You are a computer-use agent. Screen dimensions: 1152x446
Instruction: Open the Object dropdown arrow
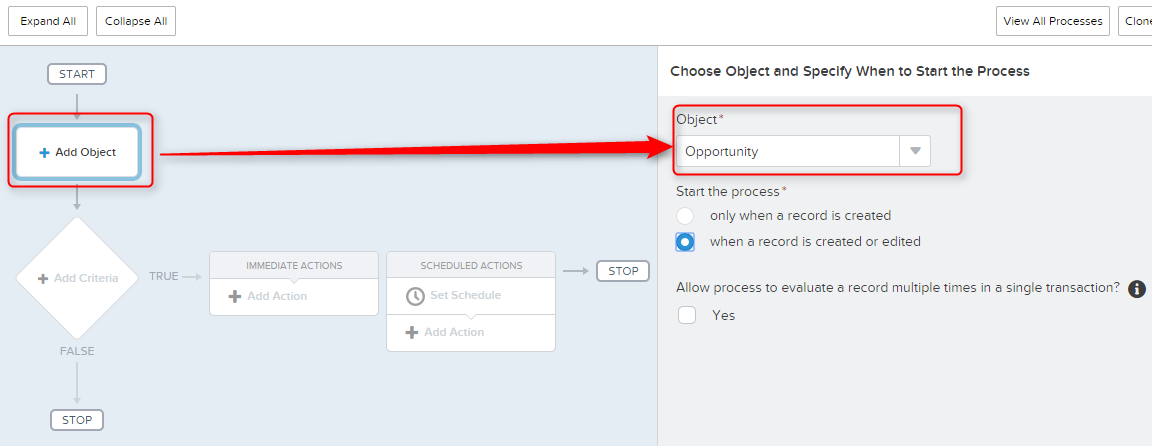[915, 151]
